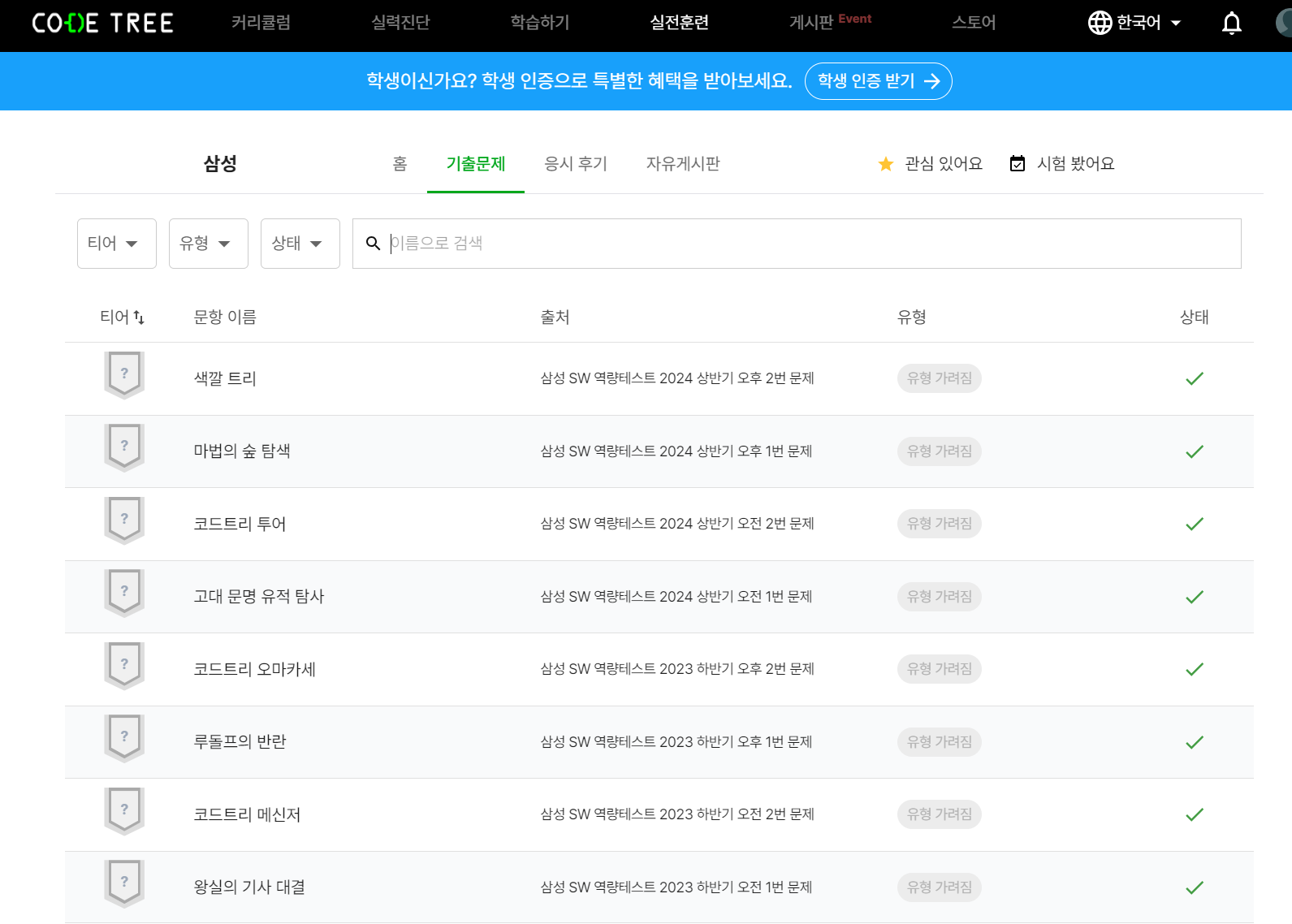Click the checkmark status for 고대 문명 유적 탐사

pyautogui.click(x=1195, y=597)
